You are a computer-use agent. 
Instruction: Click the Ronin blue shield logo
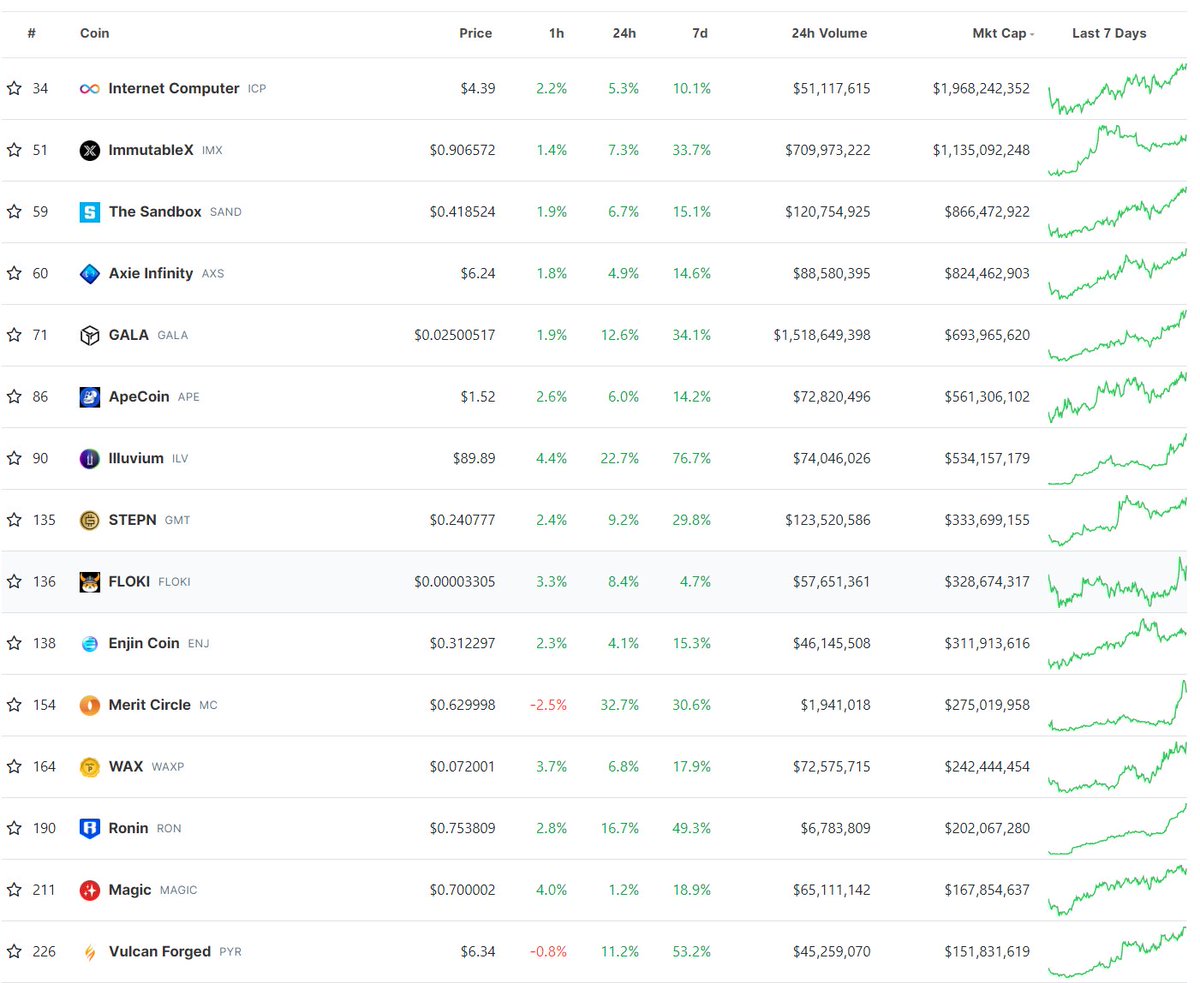coord(90,829)
